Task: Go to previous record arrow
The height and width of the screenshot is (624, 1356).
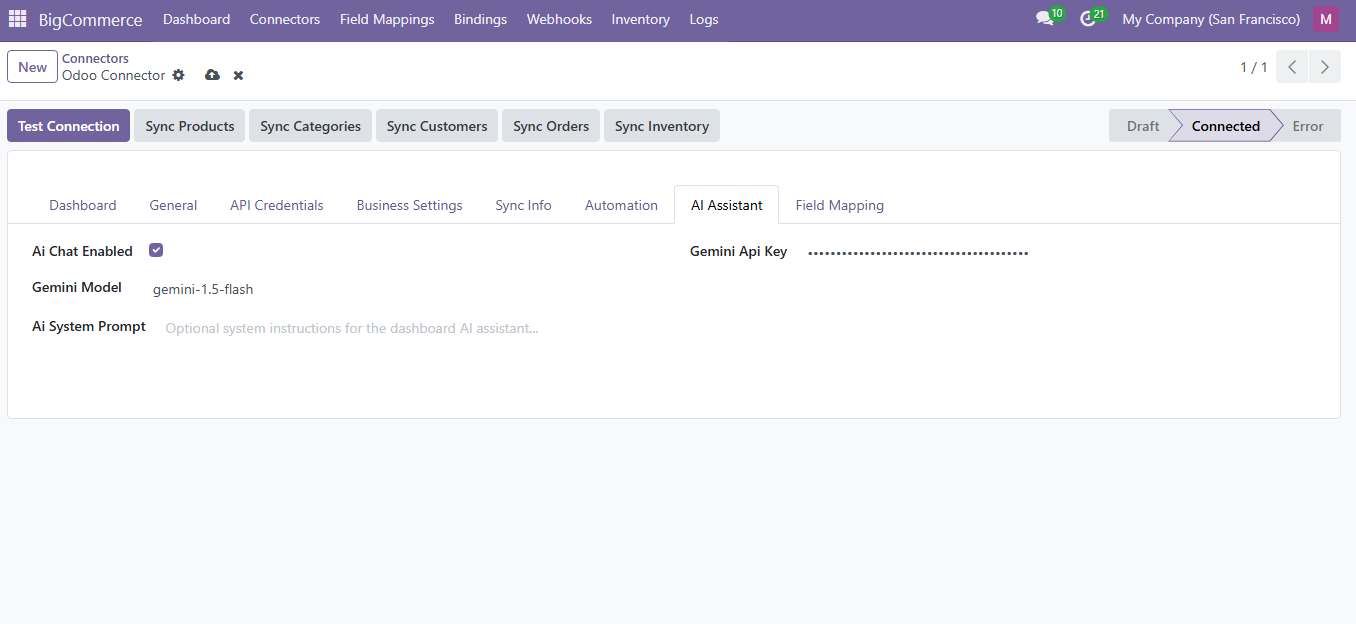Action: [1292, 67]
